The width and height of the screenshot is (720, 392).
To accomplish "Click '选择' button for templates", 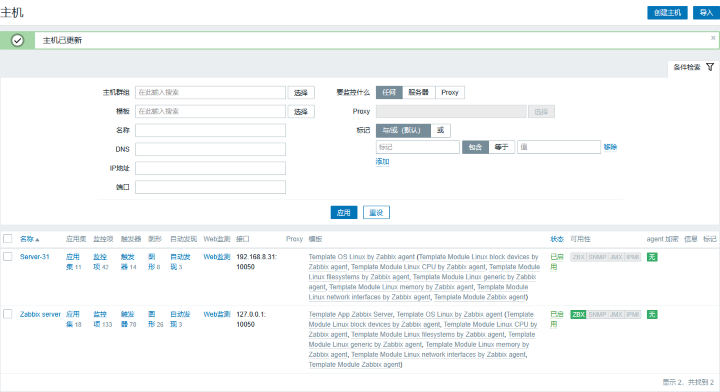I will [x=301, y=112].
